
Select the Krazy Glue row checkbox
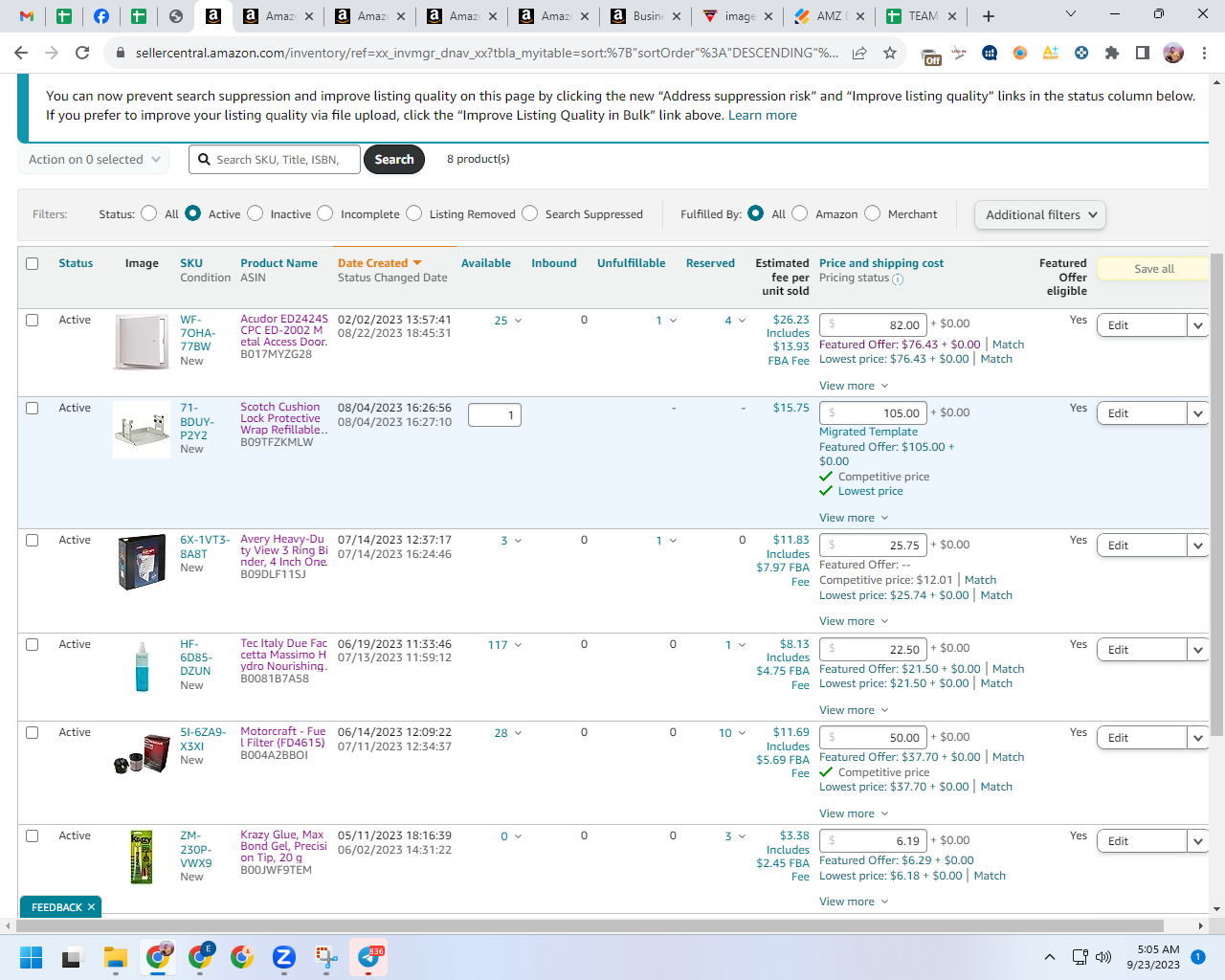32,835
